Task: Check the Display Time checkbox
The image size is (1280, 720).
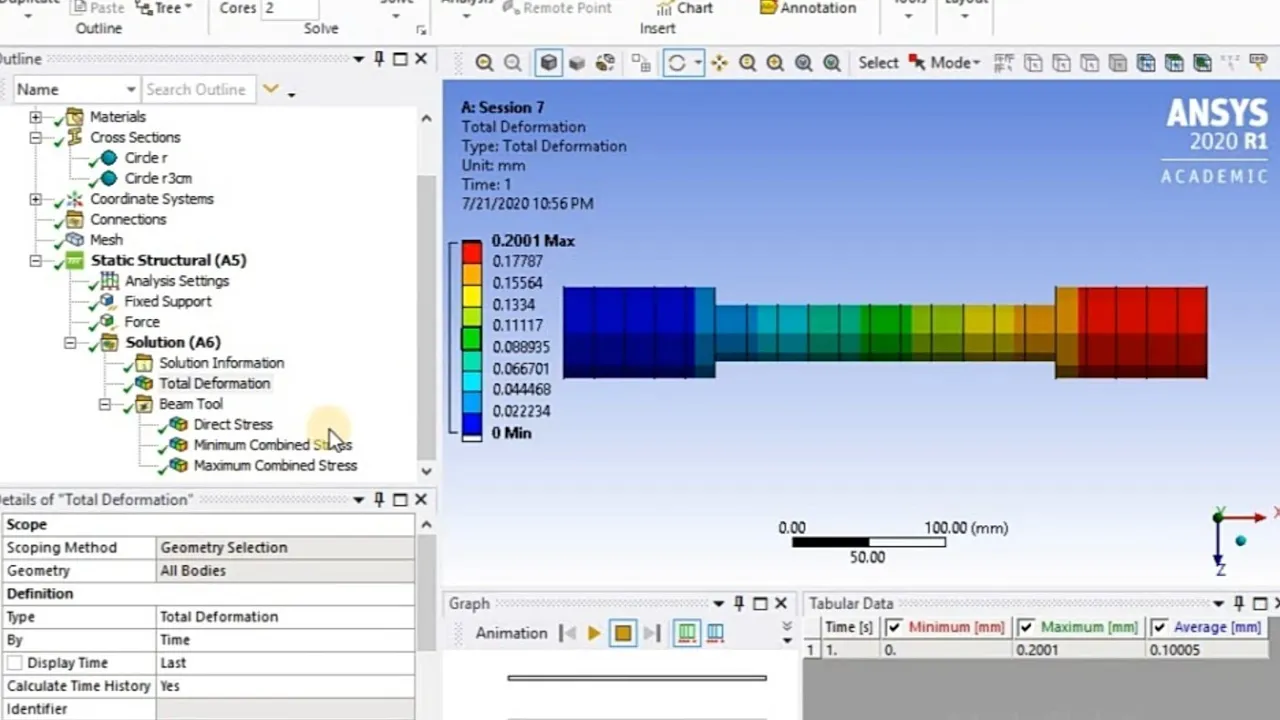Action: pos(15,663)
